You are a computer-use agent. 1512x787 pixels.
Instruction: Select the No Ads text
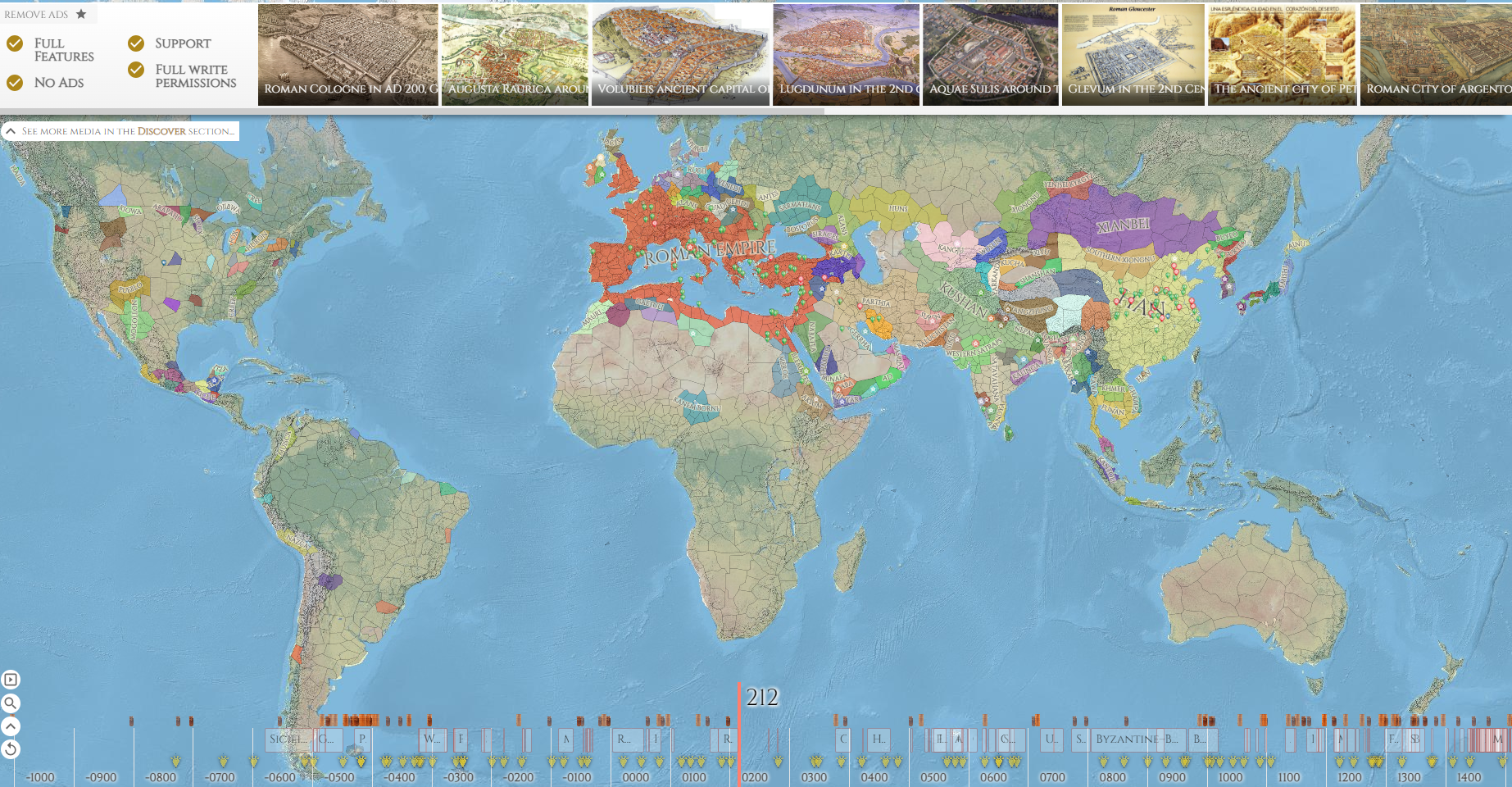click(x=59, y=83)
